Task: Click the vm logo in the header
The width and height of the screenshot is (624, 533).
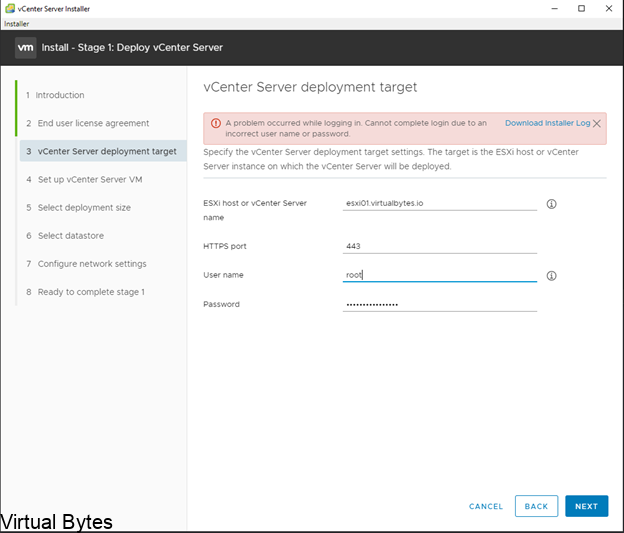Action: [25, 48]
